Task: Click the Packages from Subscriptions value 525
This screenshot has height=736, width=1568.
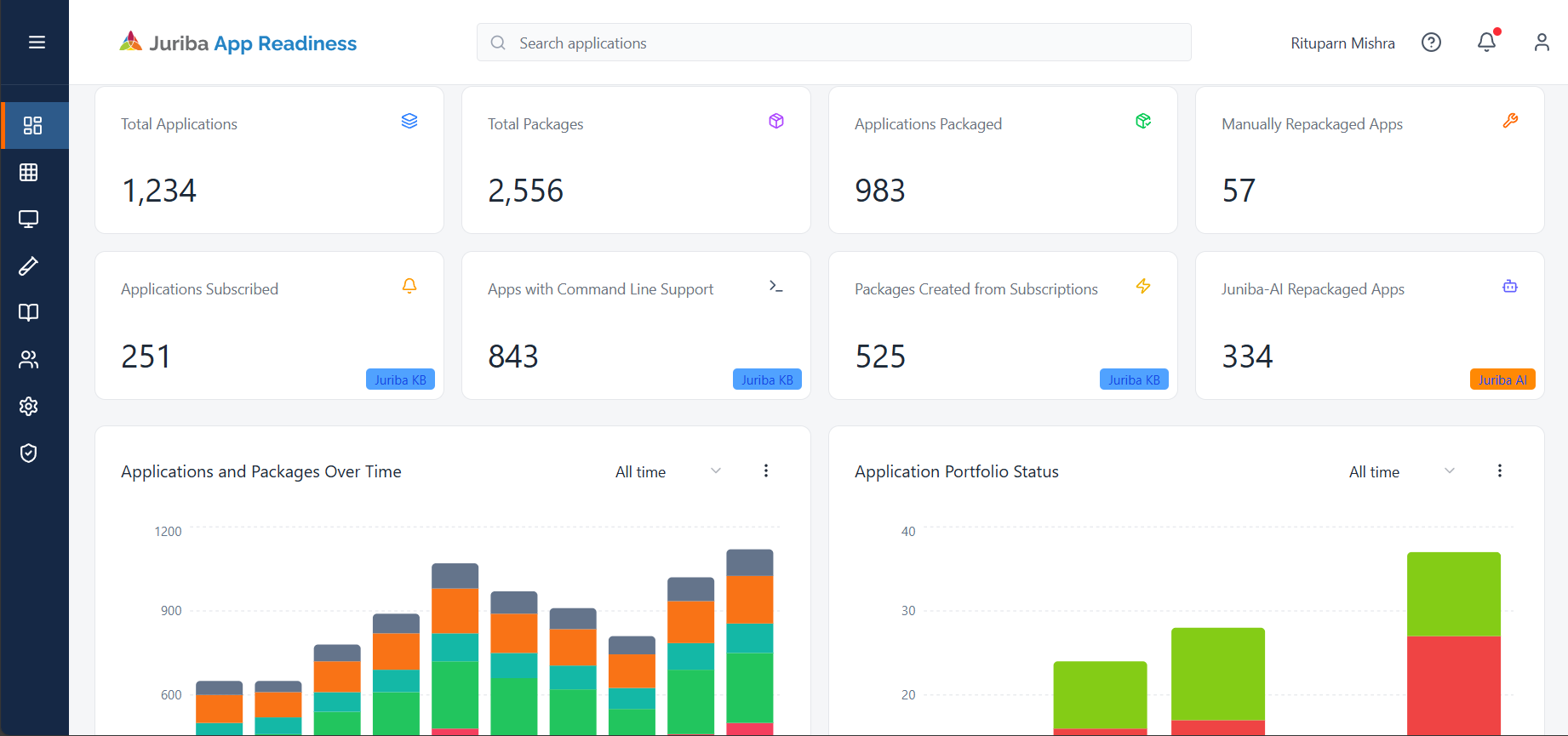Action: click(x=880, y=357)
